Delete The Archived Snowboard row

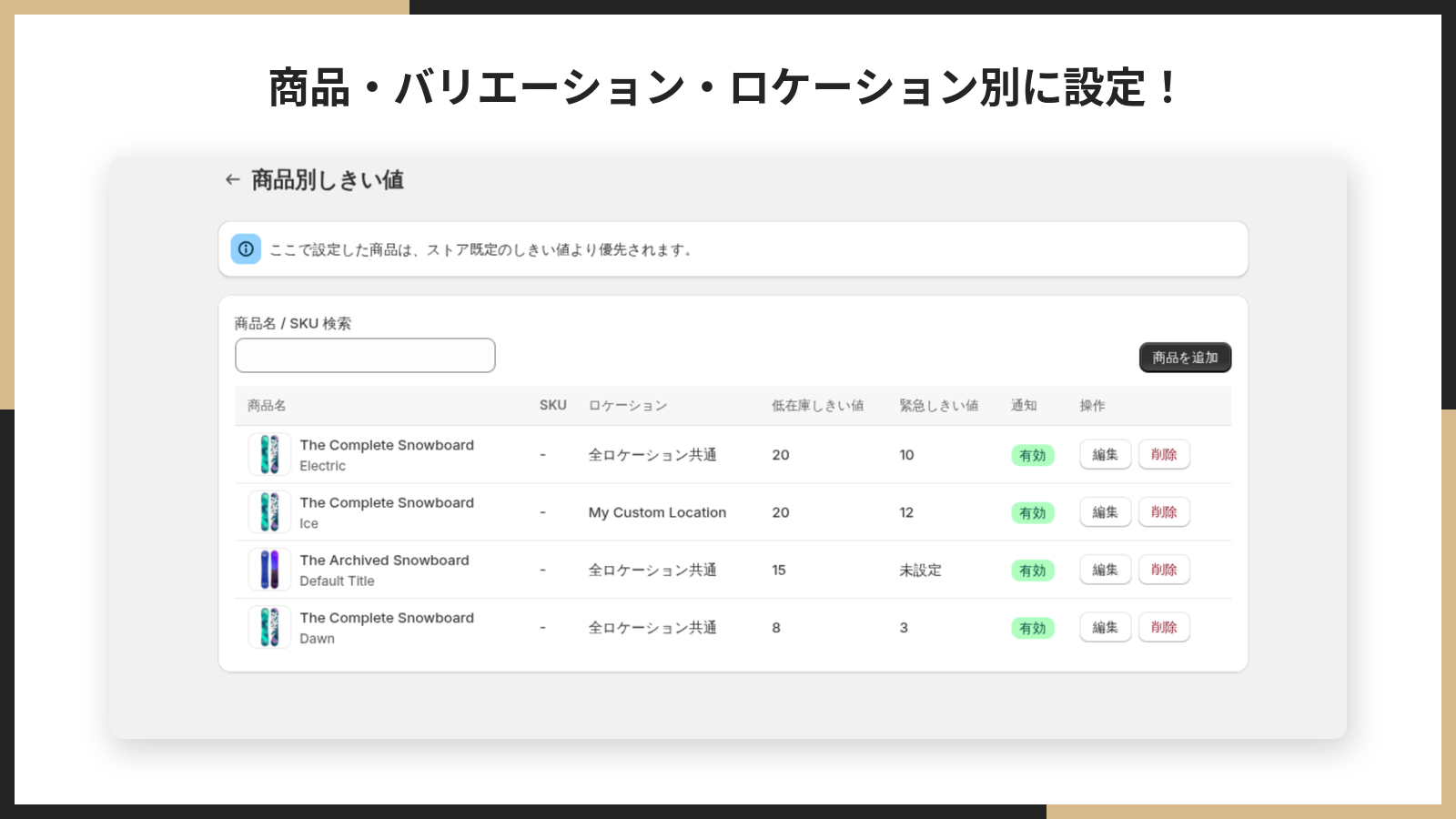(x=1164, y=570)
